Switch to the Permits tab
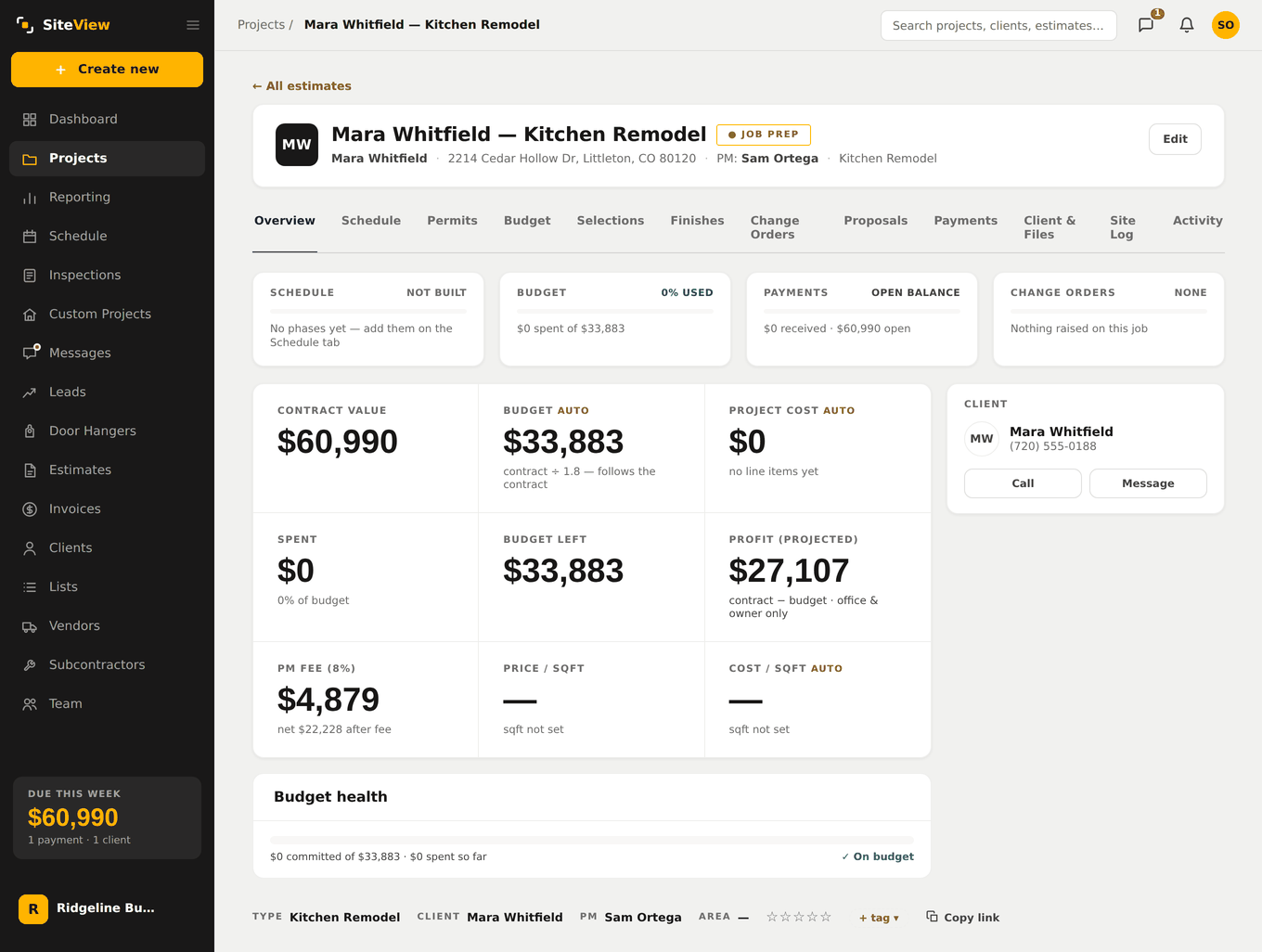Screen dimensions: 1262x952 pyautogui.click(x=452, y=221)
